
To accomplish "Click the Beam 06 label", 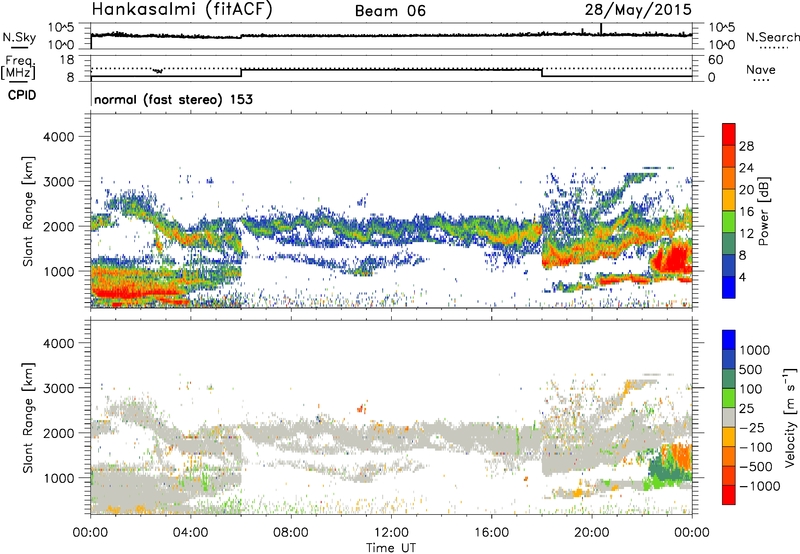I will [x=390, y=11].
